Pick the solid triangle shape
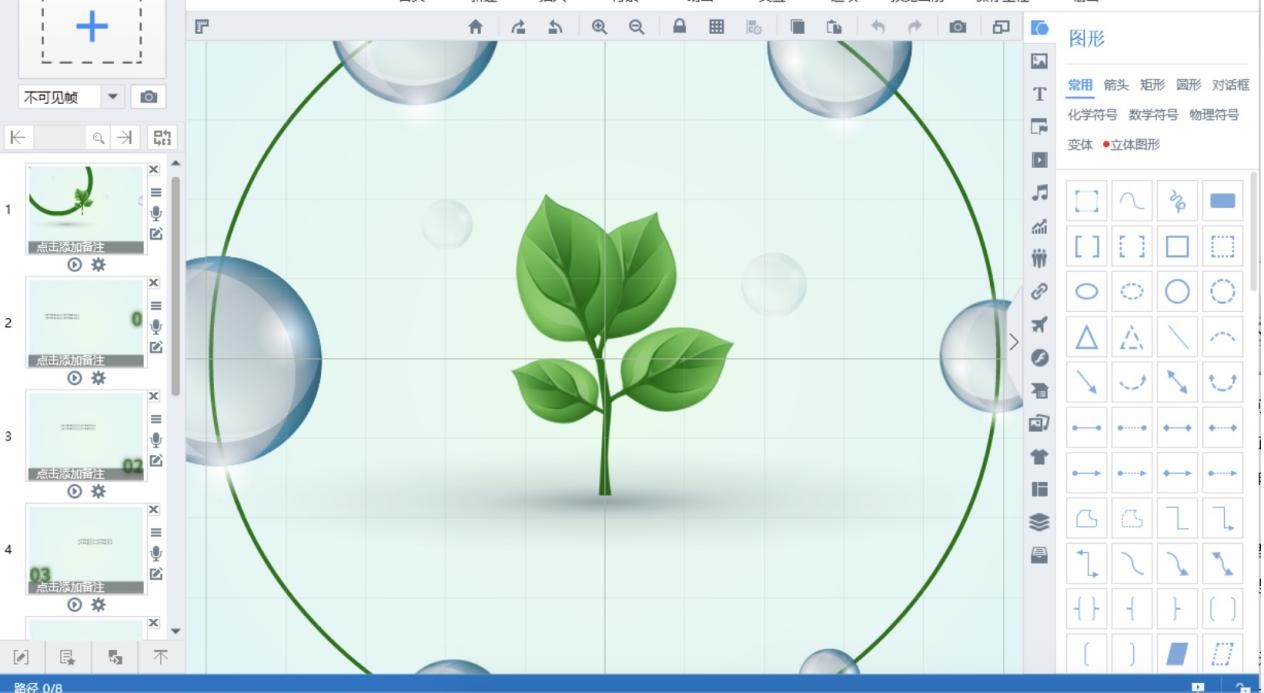Image resolution: width=1264 pixels, height=693 pixels. [1087, 337]
